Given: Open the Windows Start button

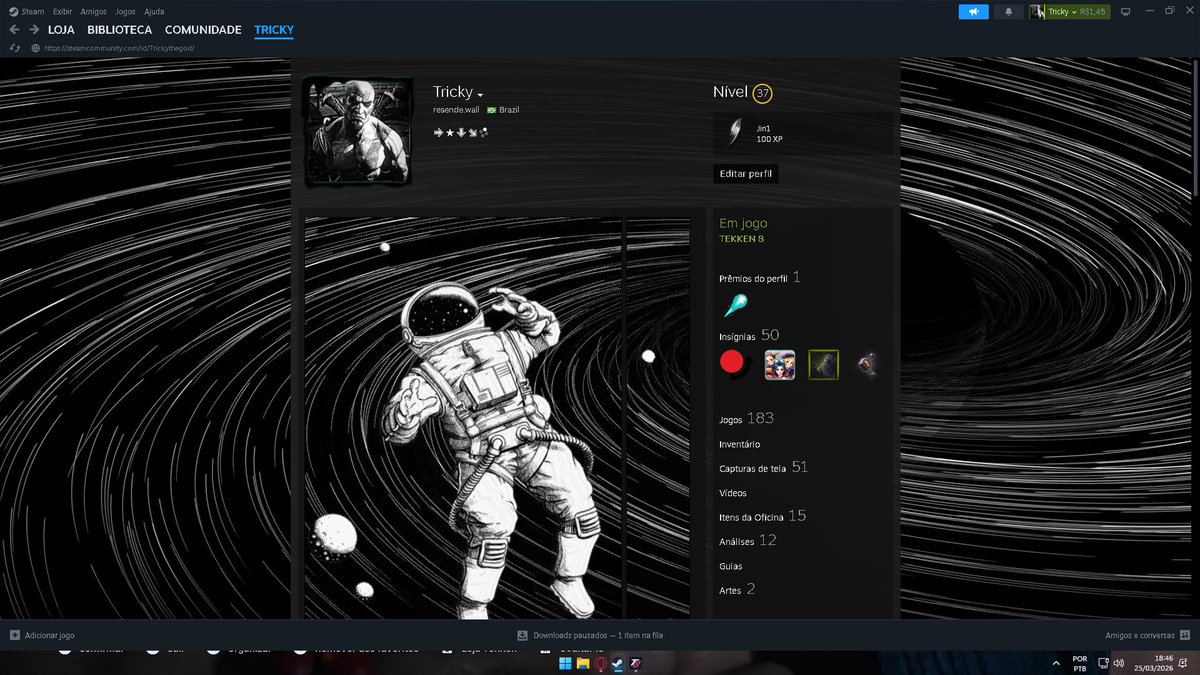Looking at the screenshot, I should pos(565,663).
